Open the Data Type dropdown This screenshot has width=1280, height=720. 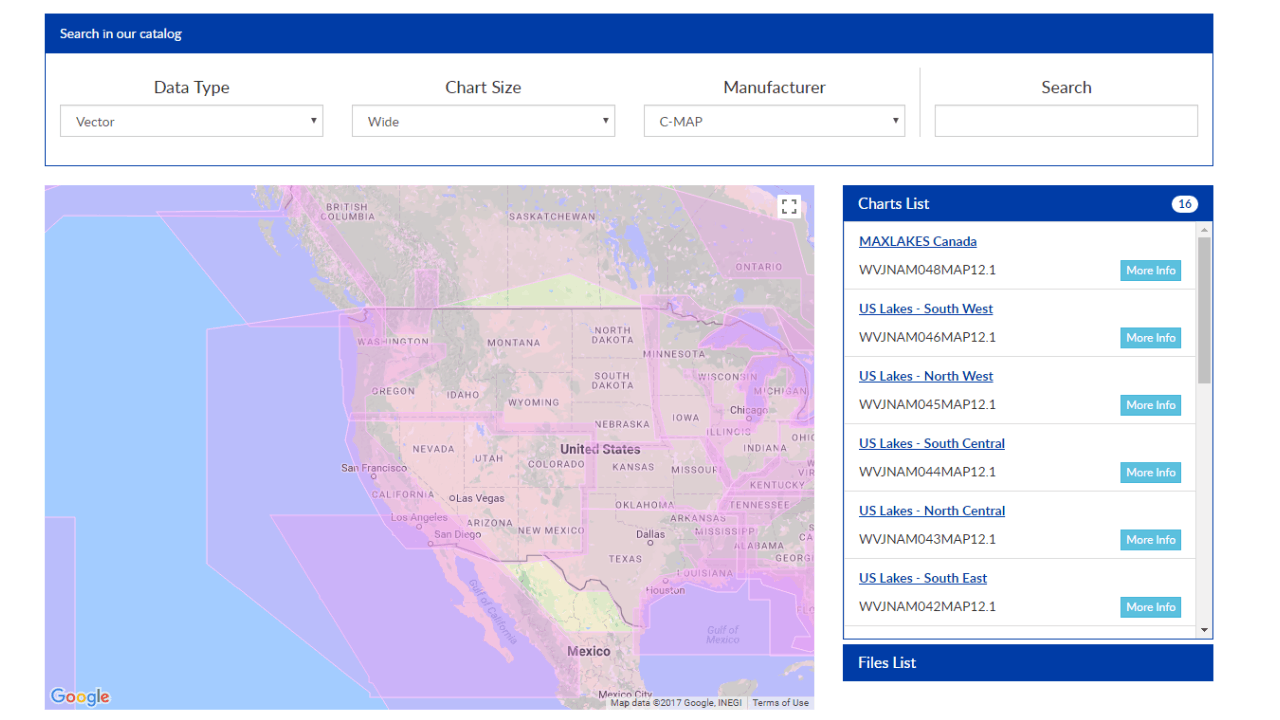point(191,121)
